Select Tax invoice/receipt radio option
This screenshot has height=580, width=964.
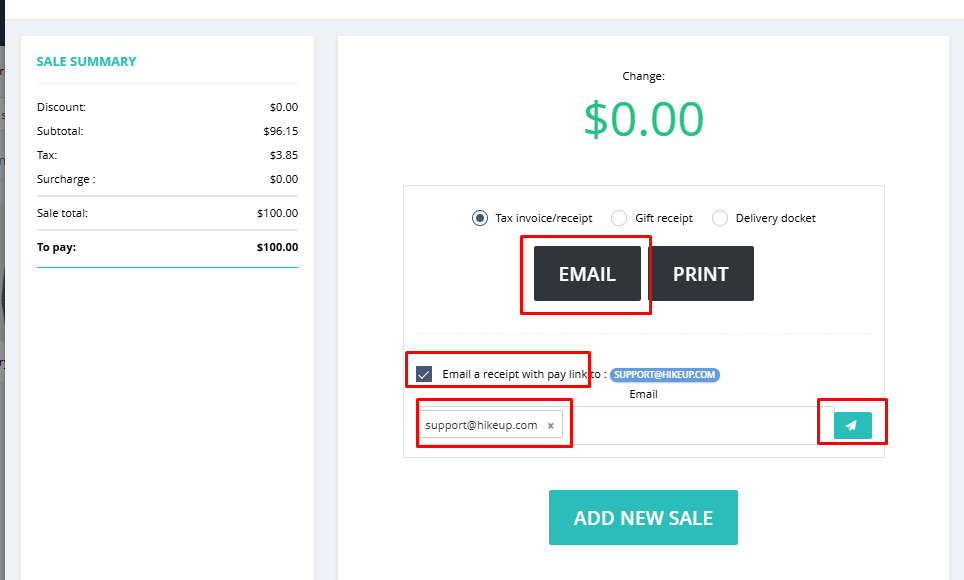point(480,218)
